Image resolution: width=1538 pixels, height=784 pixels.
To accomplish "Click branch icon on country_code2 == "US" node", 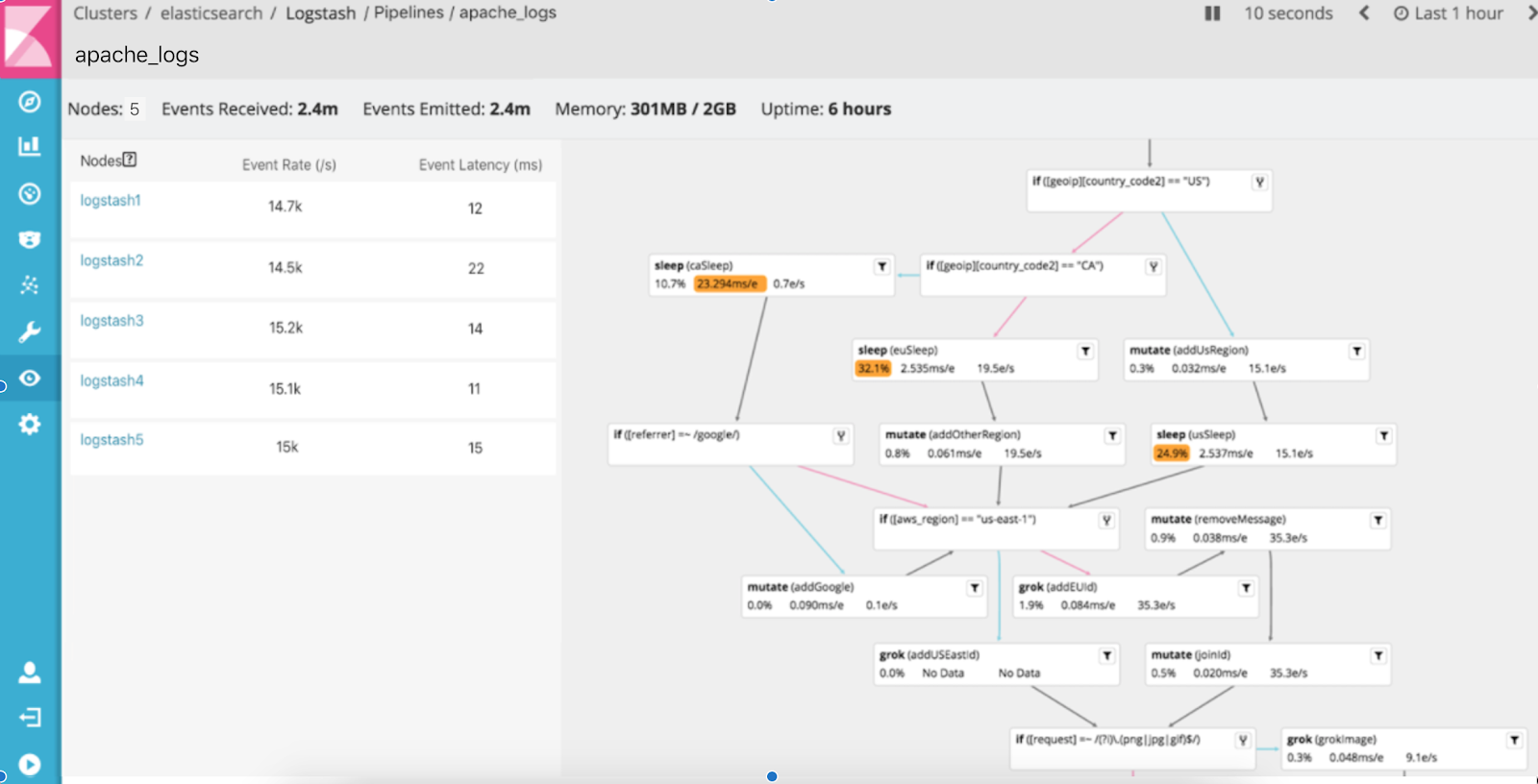I will point(1259,183).
